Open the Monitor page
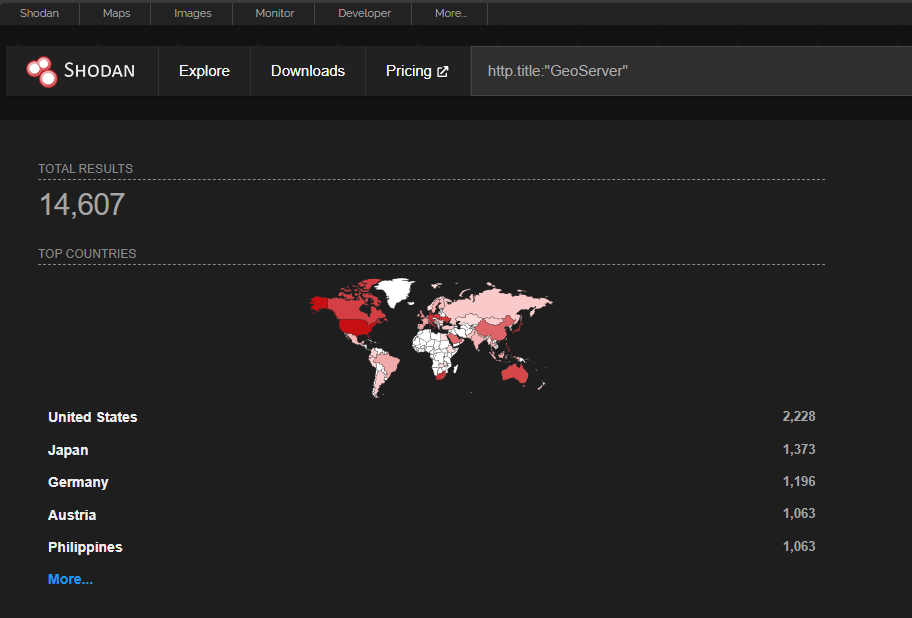 click(273, 13)
